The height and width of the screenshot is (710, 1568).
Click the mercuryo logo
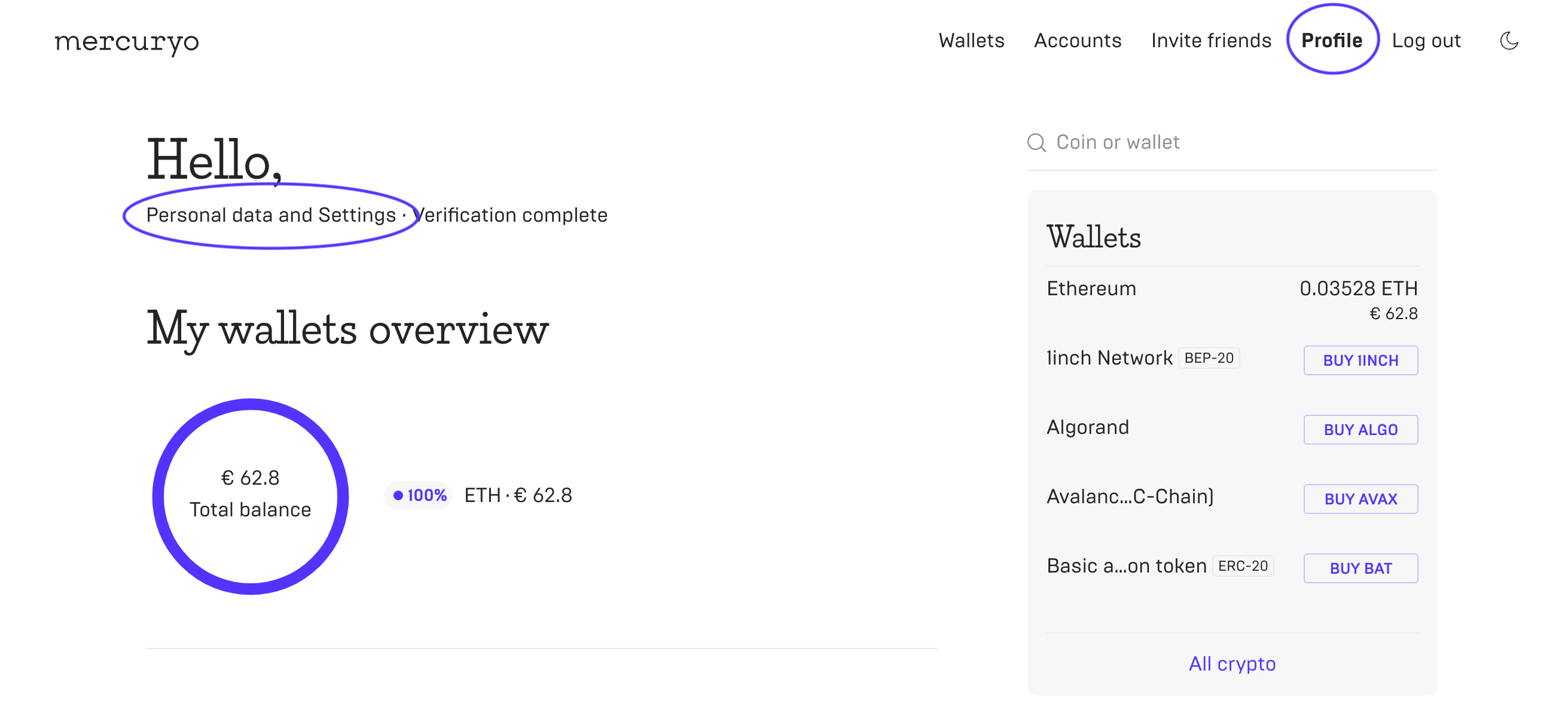(x=127, y=41)
